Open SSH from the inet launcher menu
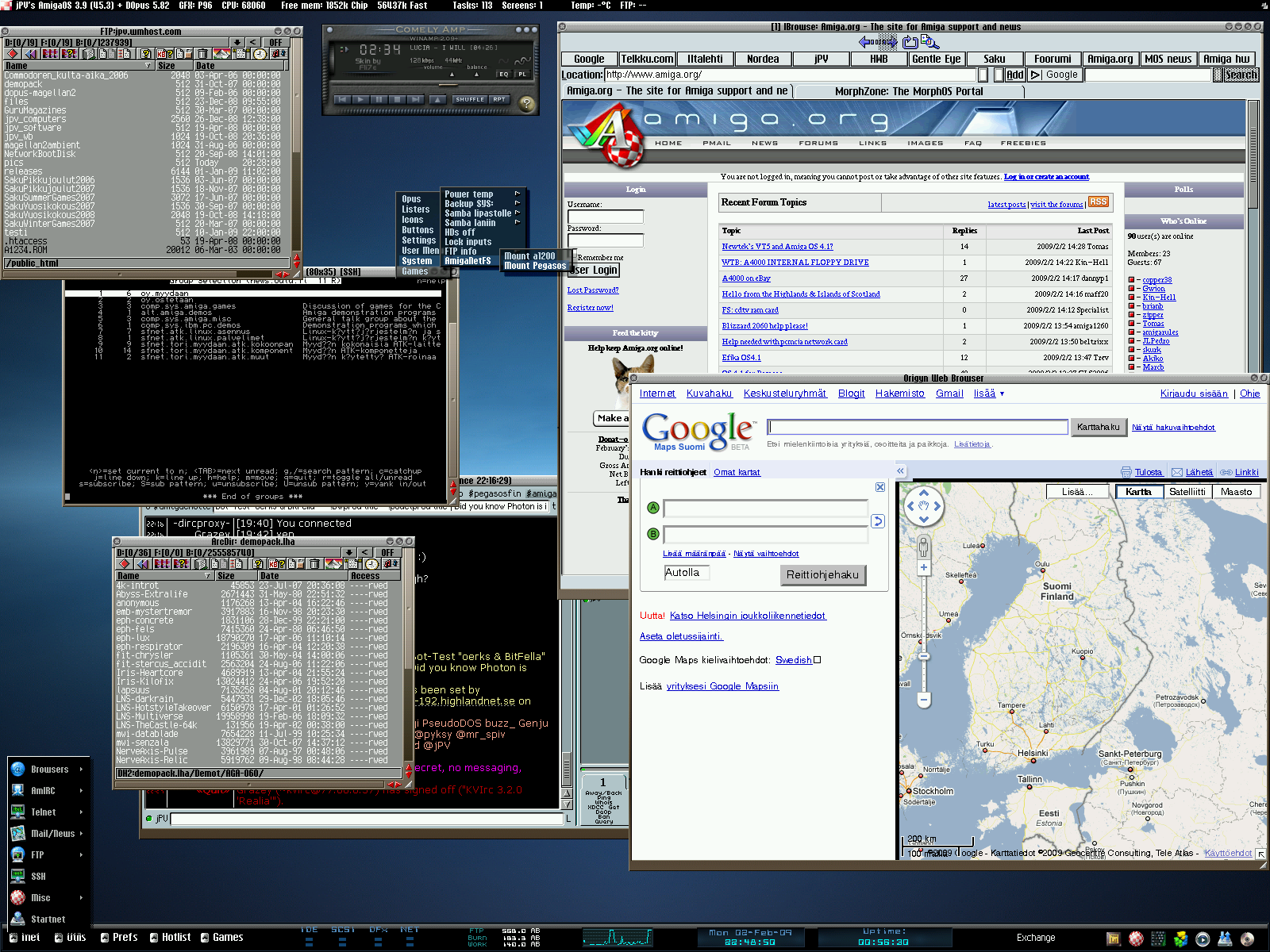The height and width of the screenshot is (952, 1270). click(x=38, y=877)
